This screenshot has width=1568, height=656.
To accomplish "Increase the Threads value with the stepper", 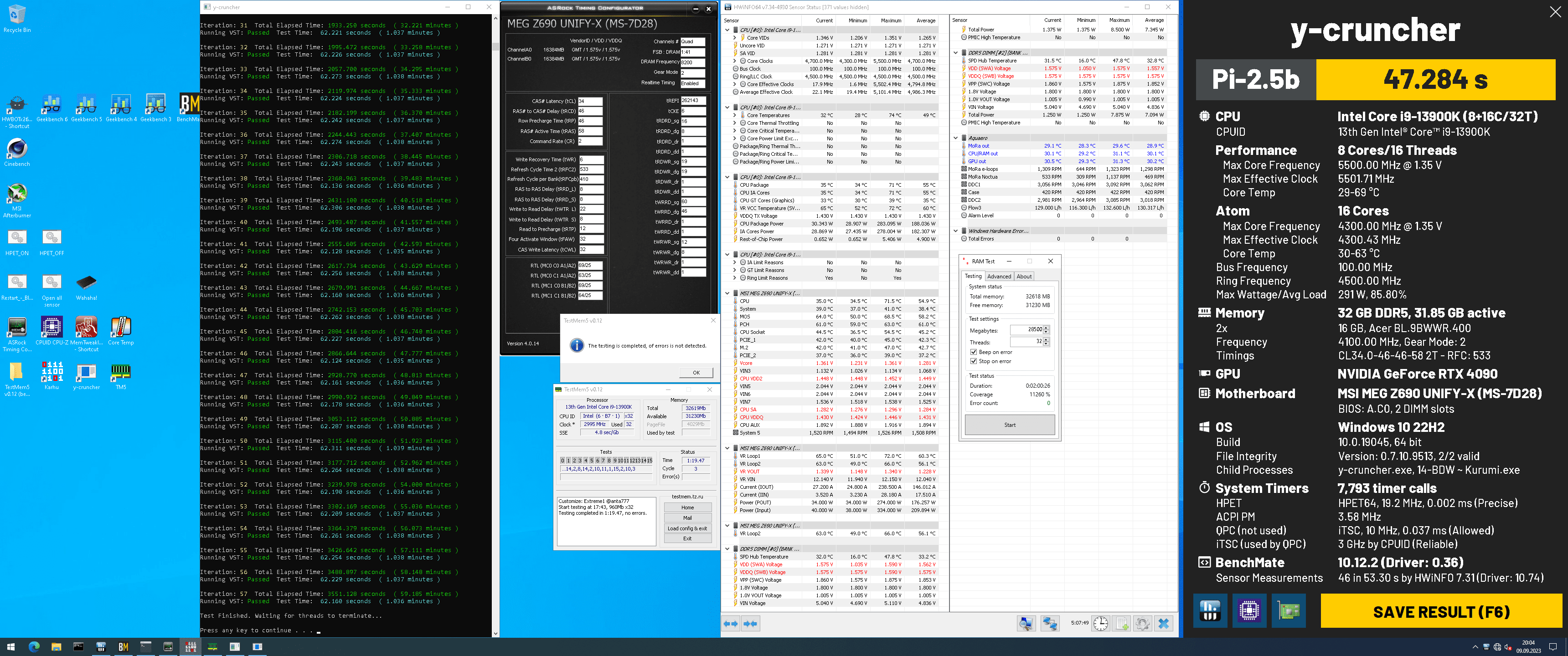I will click(x=1047, y=339).
